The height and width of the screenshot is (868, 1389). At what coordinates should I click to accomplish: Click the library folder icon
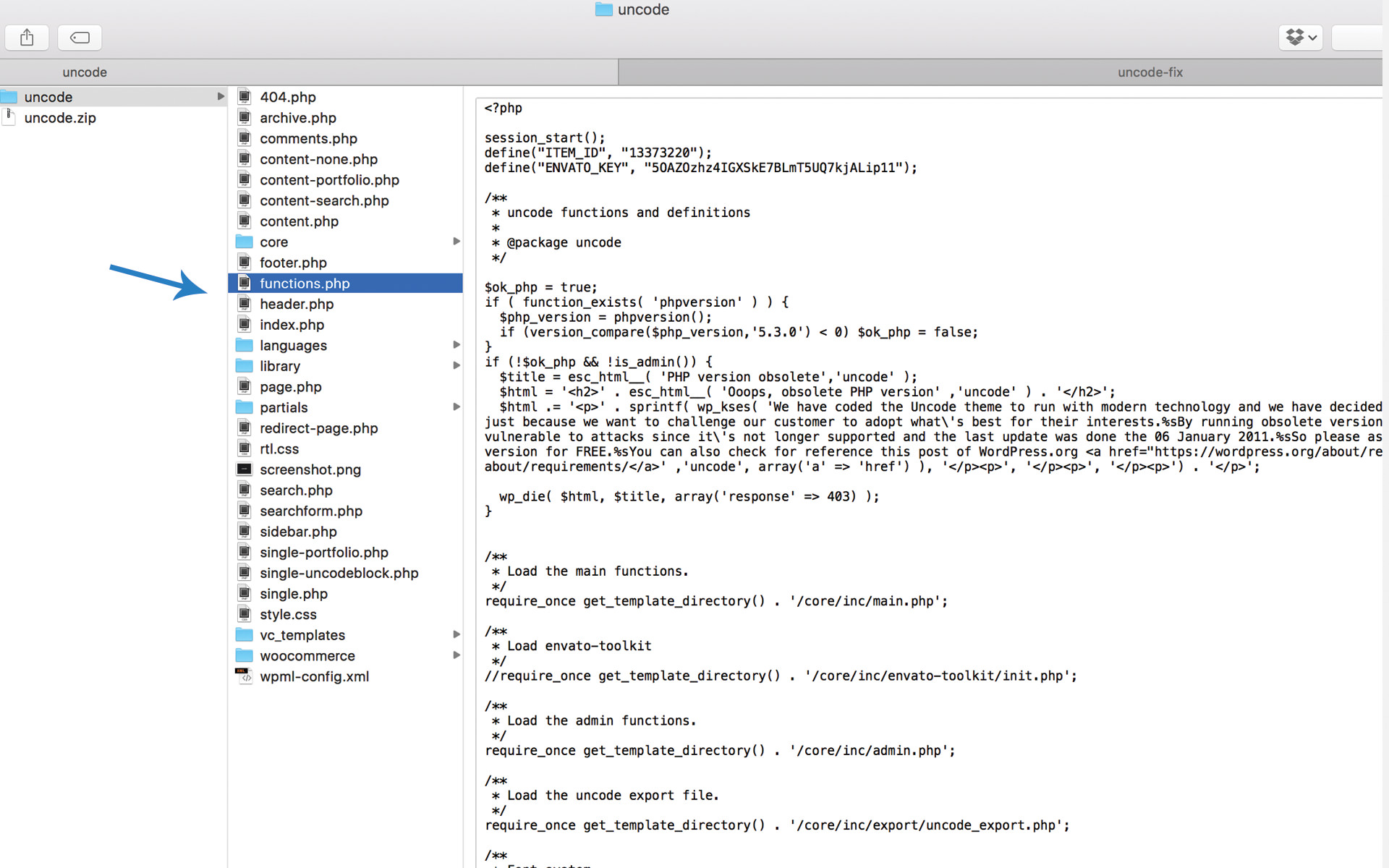(245, 366)
